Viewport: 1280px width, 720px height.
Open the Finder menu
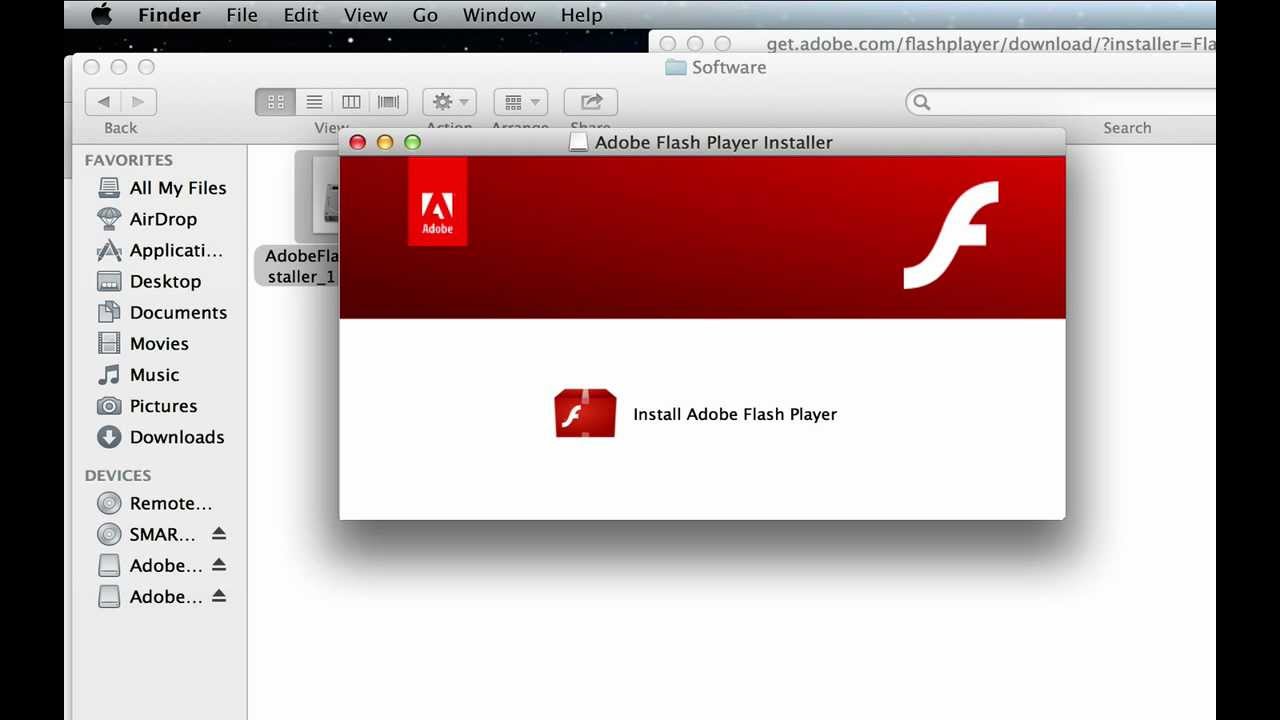[169, 15]
